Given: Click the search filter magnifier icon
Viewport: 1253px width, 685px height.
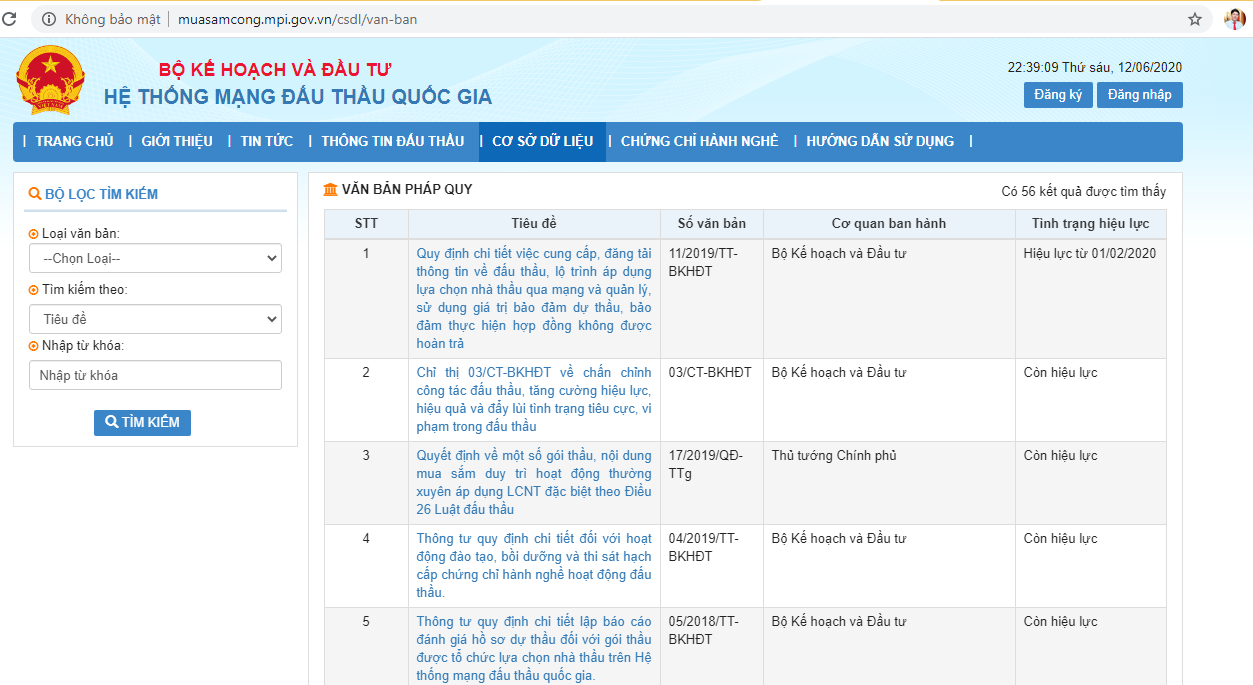Looking at the screenshot, I should pos(35,194).
